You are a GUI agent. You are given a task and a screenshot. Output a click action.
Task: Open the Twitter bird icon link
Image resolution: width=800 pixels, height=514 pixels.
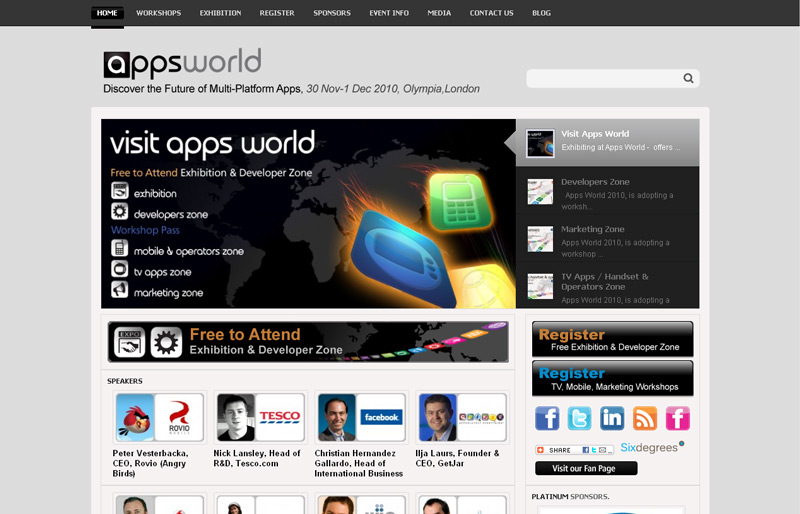click(x=580, y=418)
